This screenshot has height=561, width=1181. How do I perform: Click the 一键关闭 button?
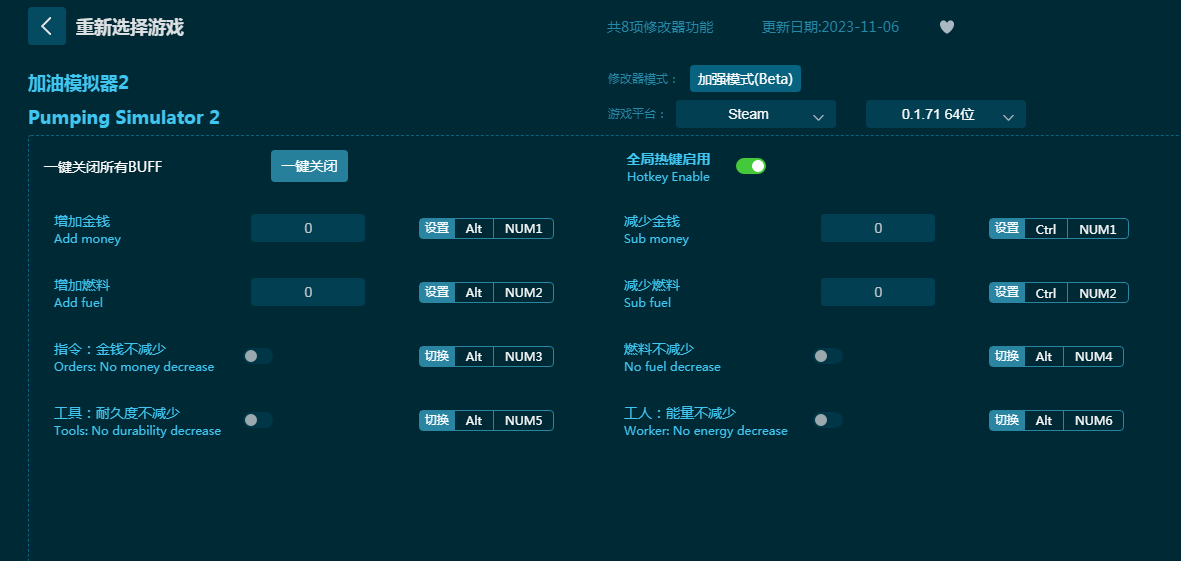point(309,166)
